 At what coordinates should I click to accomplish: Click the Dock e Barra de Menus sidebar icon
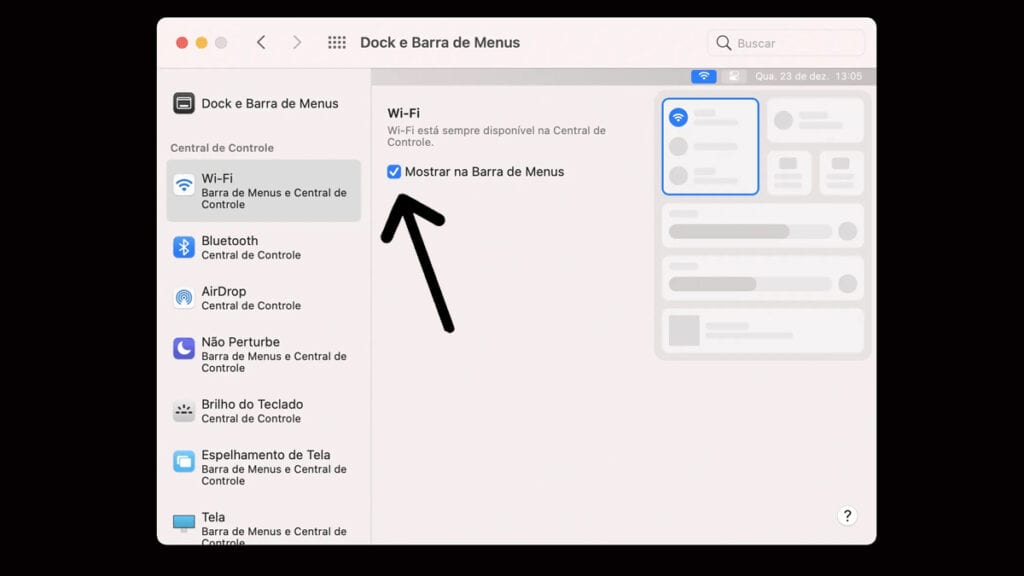click(184, 103)
